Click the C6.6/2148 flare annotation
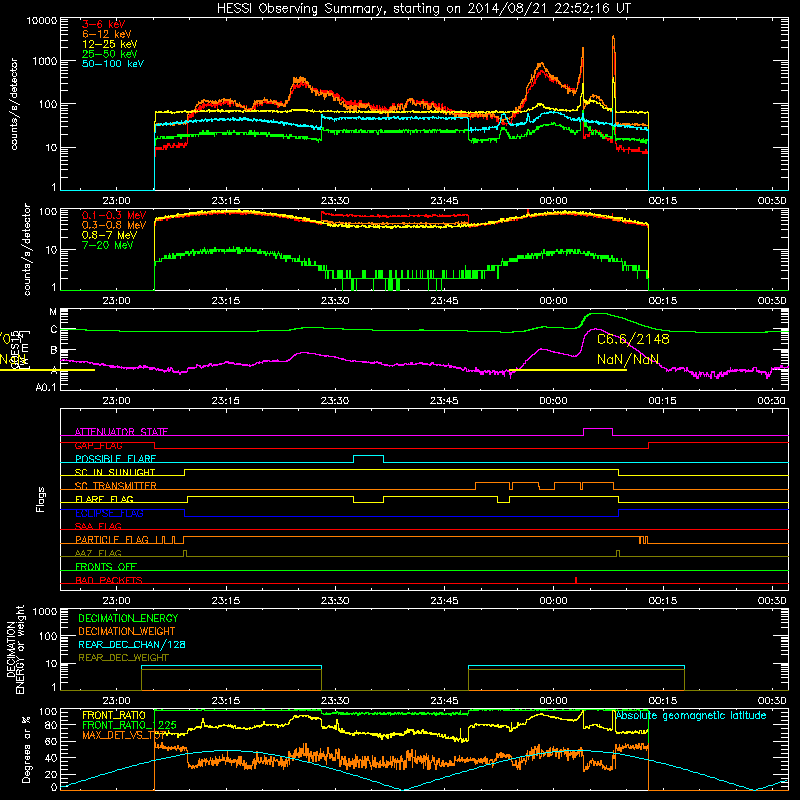The image size is (800, 800). 633,339
